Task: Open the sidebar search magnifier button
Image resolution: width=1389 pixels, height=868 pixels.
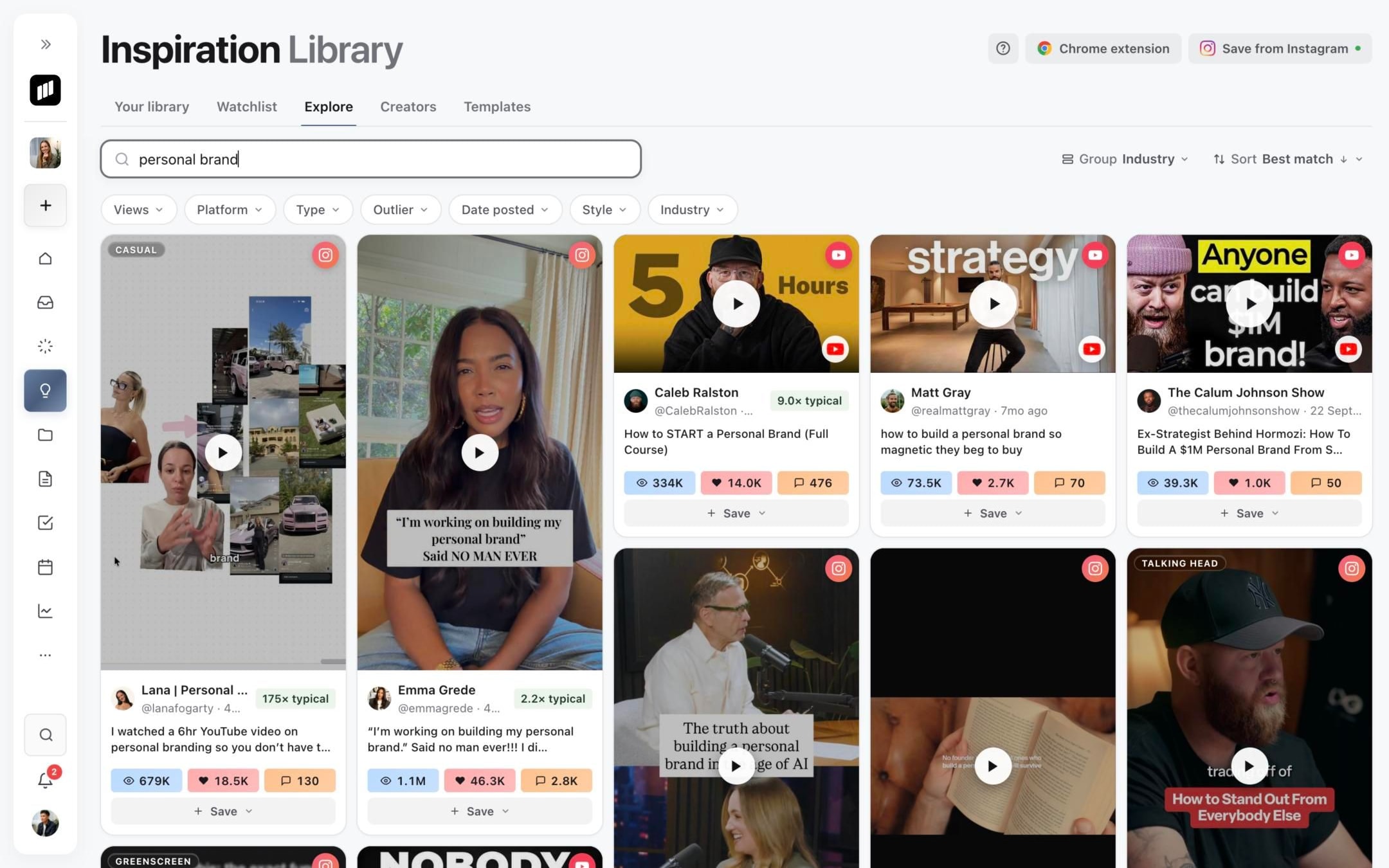Action: click(45, 735)
